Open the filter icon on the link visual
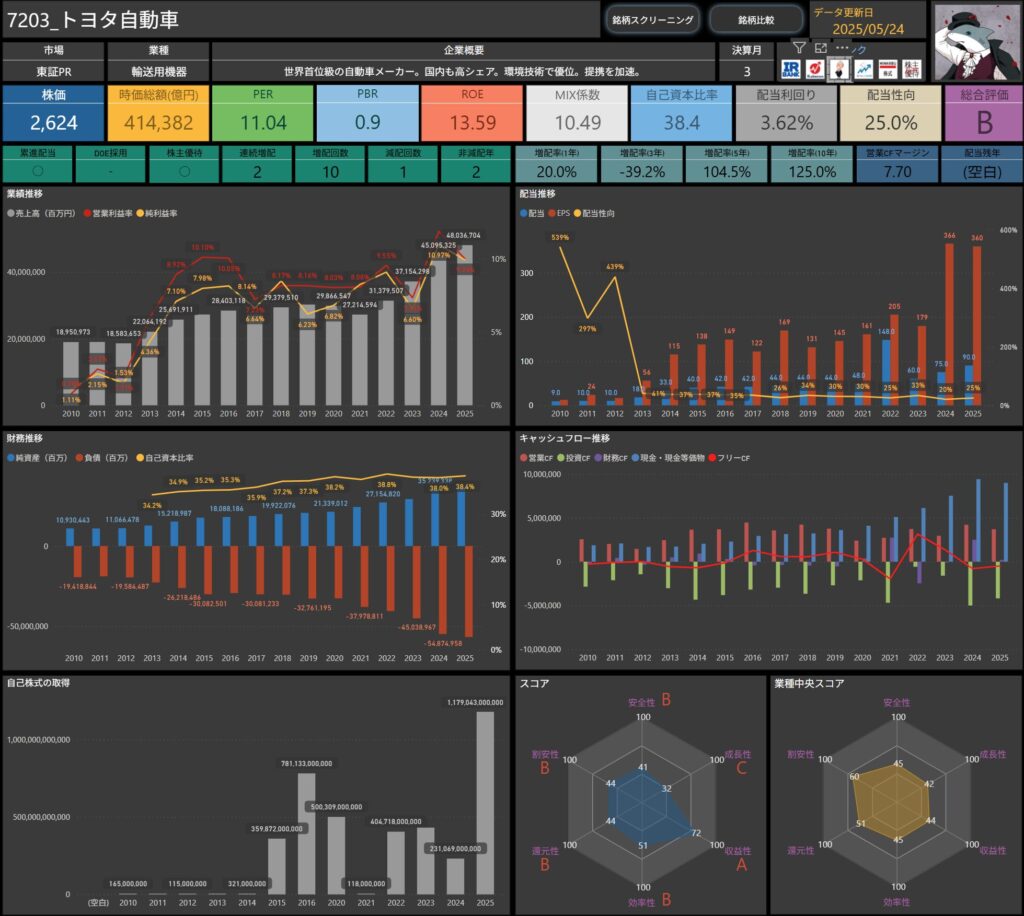 coord(799,48)
